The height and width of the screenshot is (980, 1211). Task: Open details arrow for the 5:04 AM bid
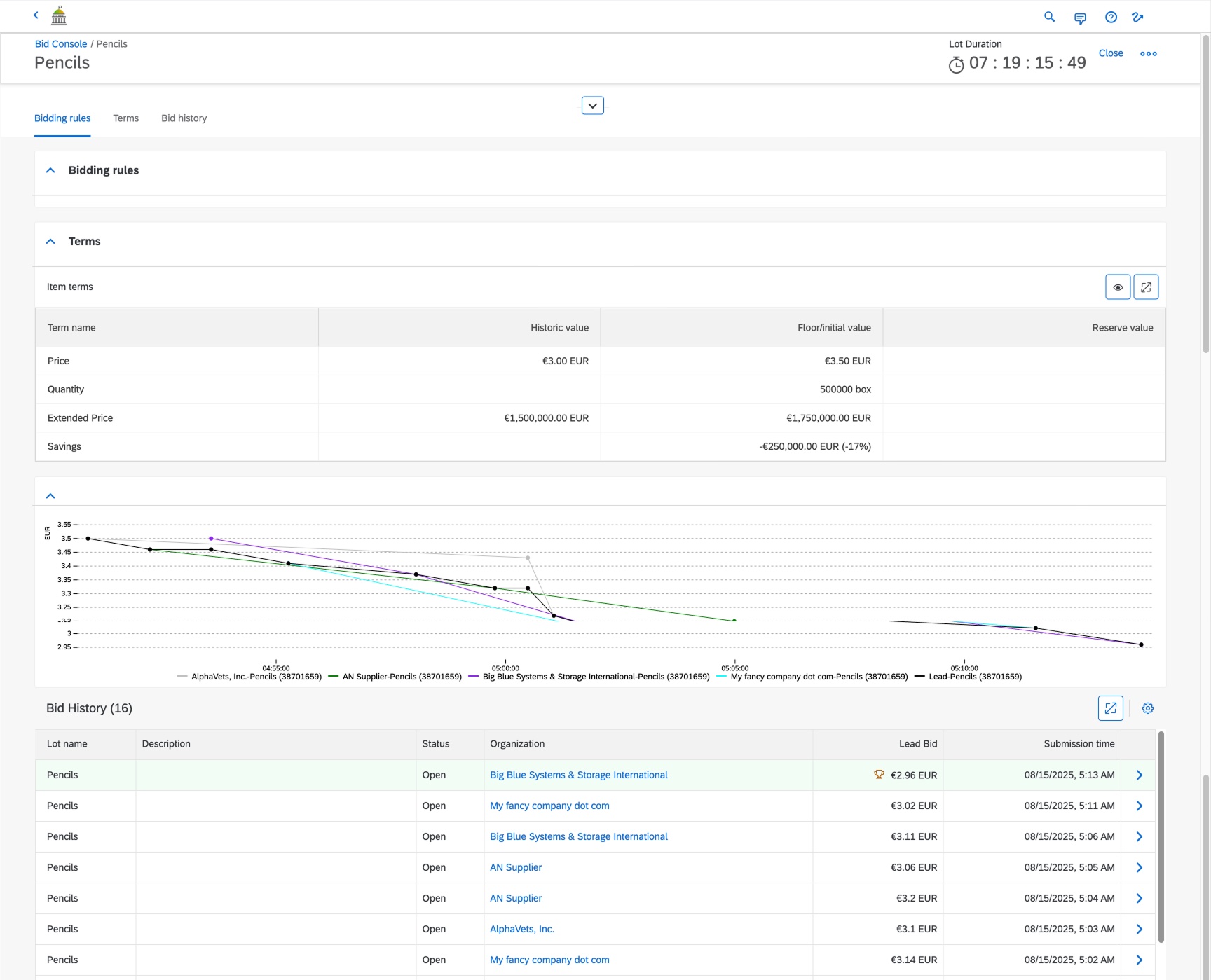click(x=1140, y=898)
